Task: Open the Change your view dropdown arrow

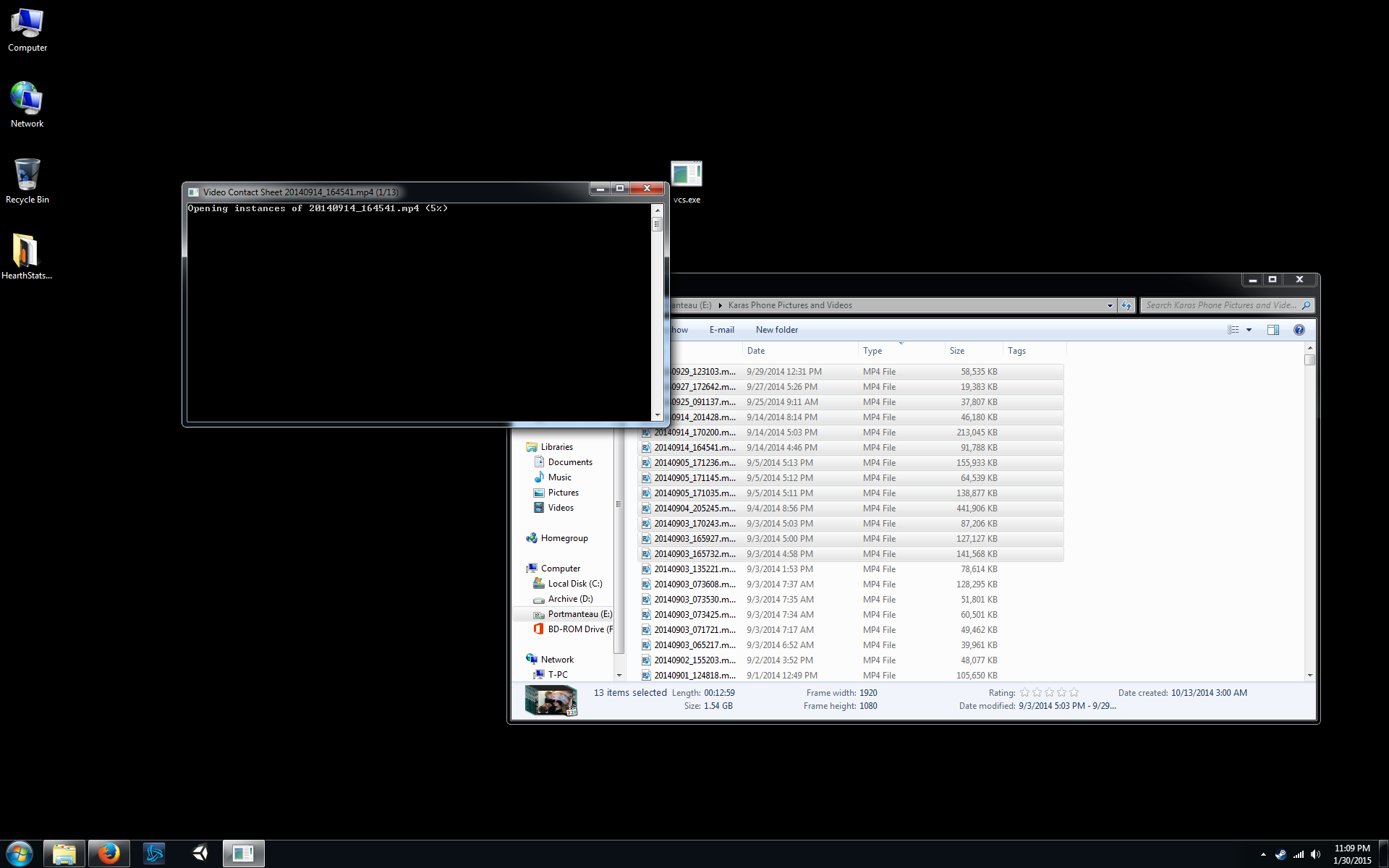Action: coord(1249,330)
